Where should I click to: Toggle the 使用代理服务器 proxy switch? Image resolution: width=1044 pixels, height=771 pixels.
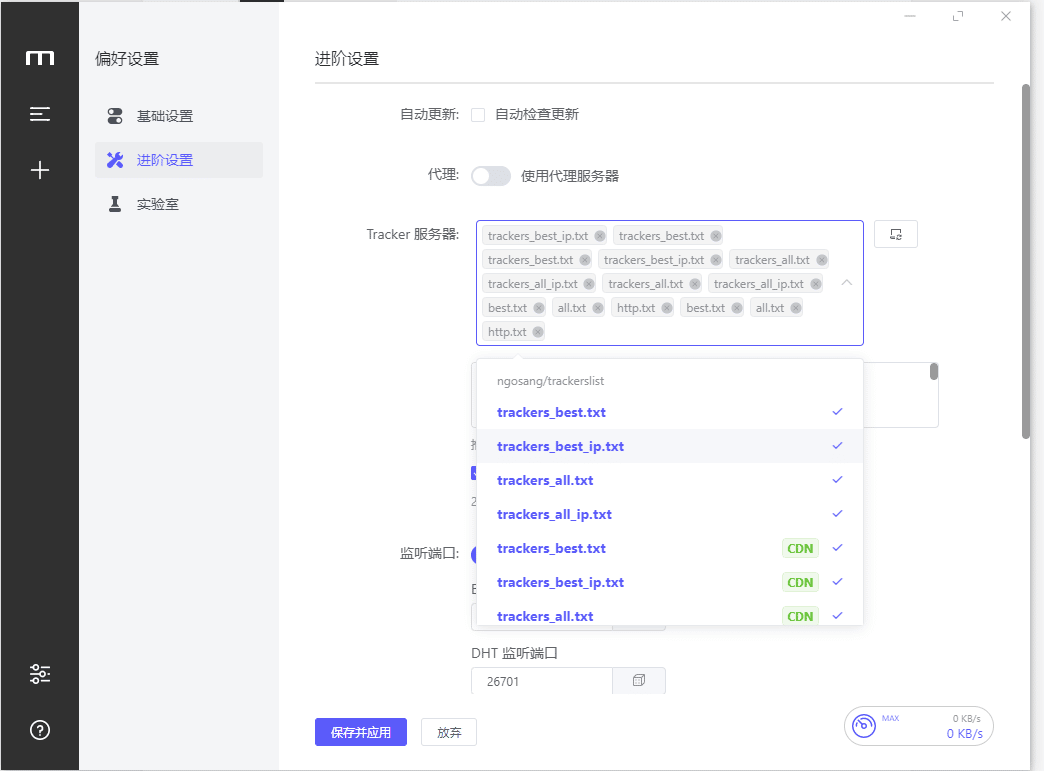tap(491, 176)
